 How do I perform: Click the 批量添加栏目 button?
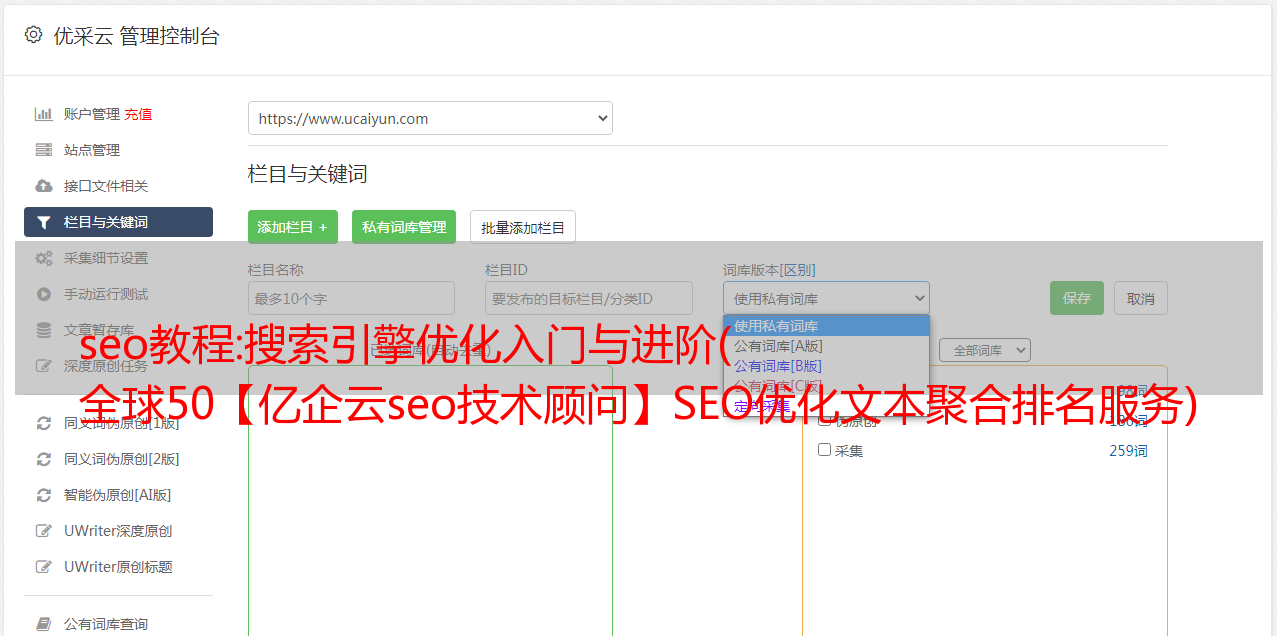[523, 227]
